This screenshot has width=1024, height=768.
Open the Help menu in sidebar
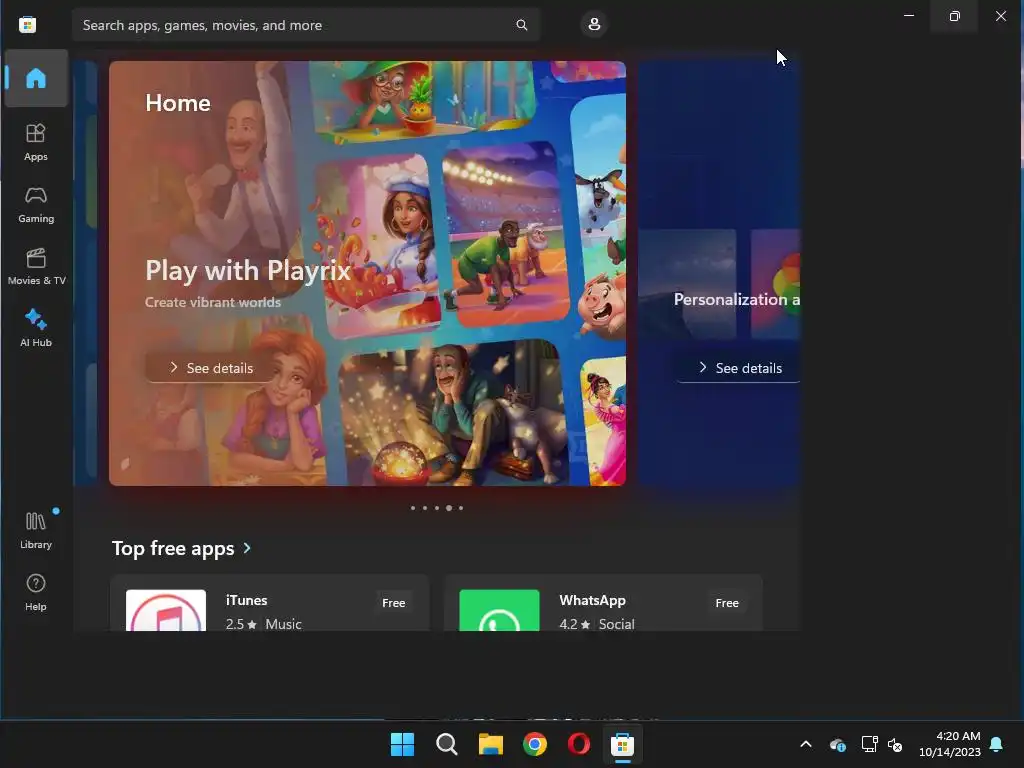click(x=36, y=592)
